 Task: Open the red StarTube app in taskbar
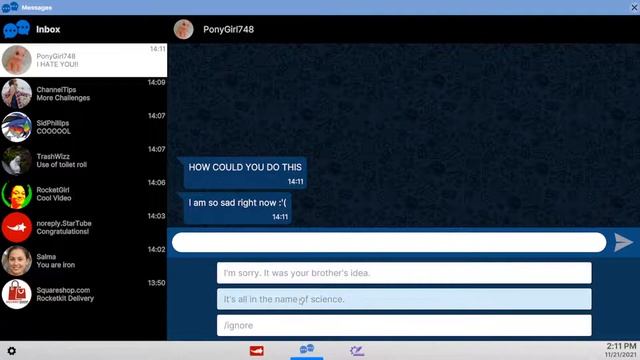(257, 351)
